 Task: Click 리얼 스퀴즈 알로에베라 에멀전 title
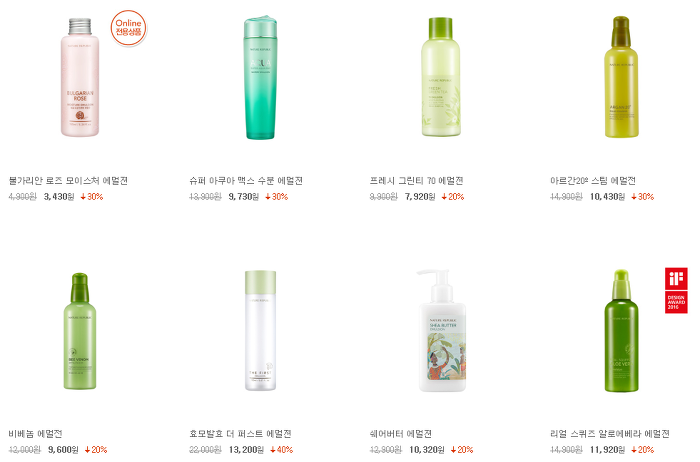[610, 434]
